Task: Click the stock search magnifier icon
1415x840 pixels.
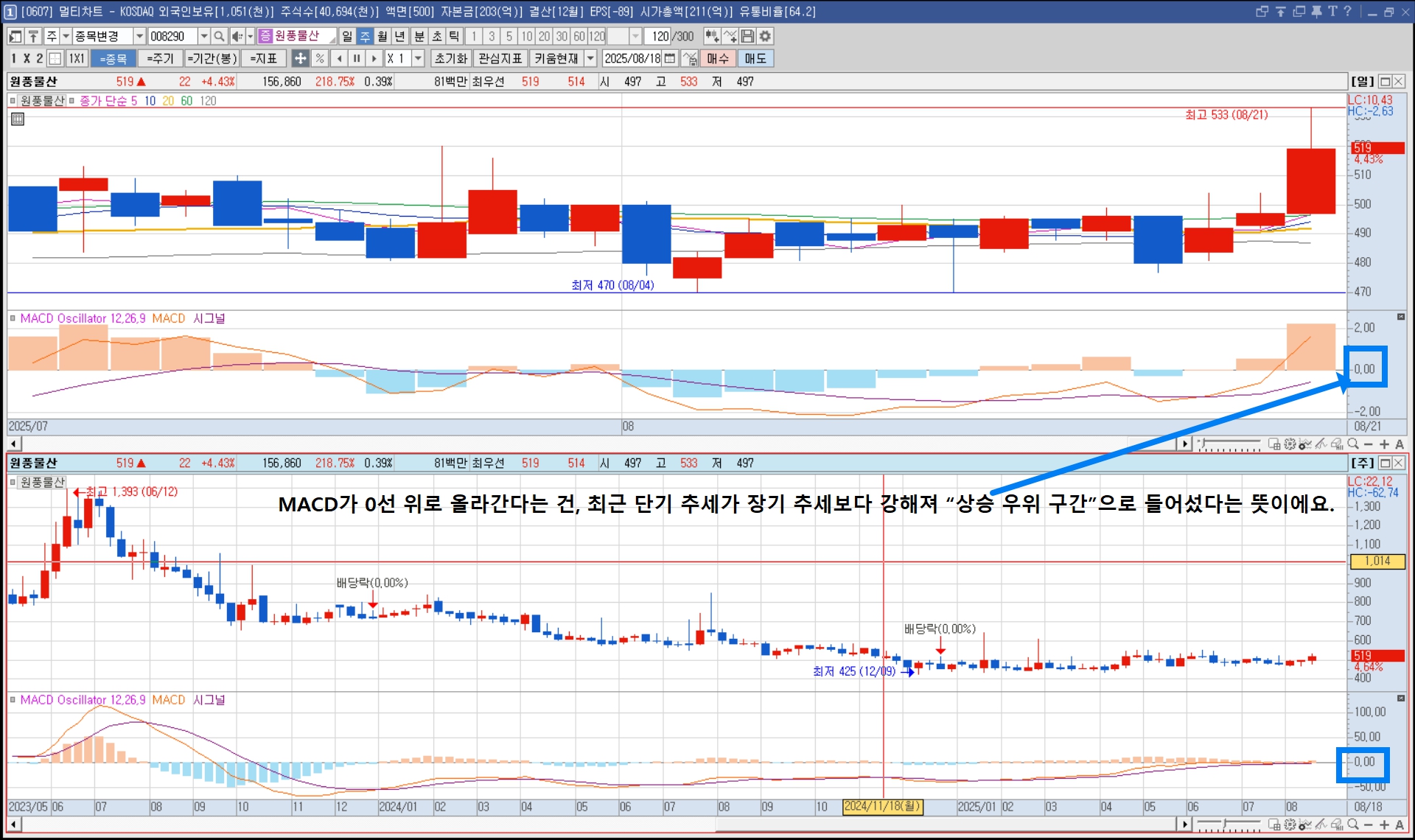Action: [x=219, y=36]
